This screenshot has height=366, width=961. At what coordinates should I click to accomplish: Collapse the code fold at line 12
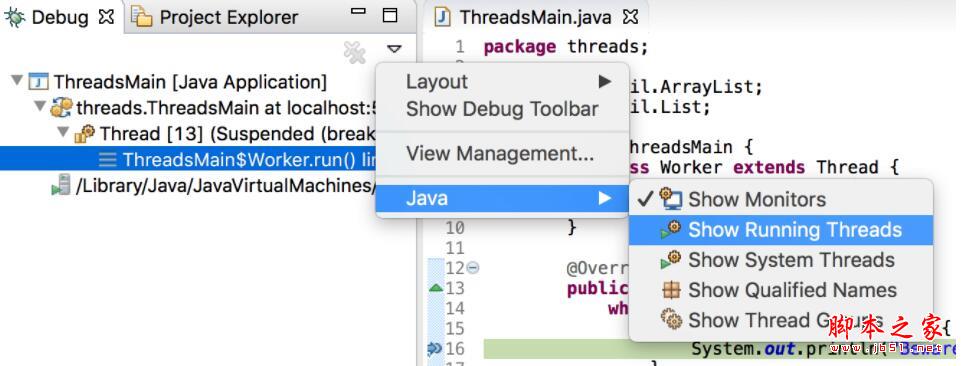pyautogui.click(x=473, y=268)
